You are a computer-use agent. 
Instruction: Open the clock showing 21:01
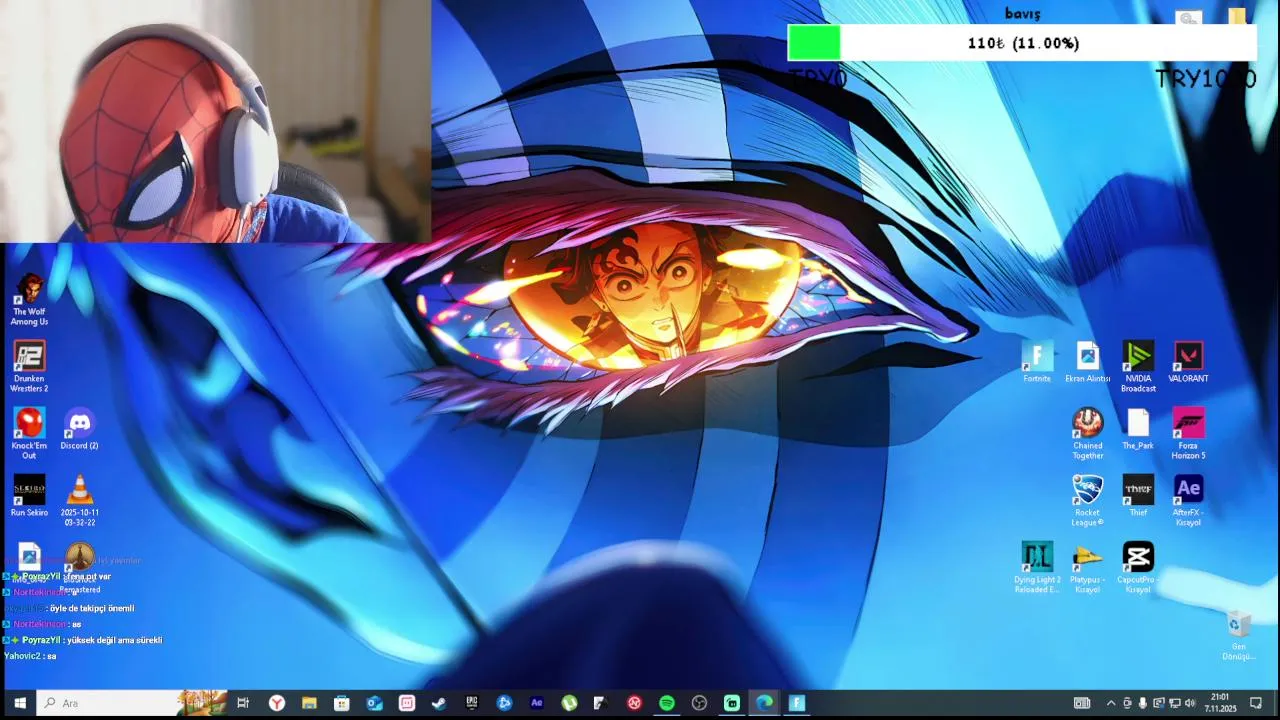click(1220, 703)
